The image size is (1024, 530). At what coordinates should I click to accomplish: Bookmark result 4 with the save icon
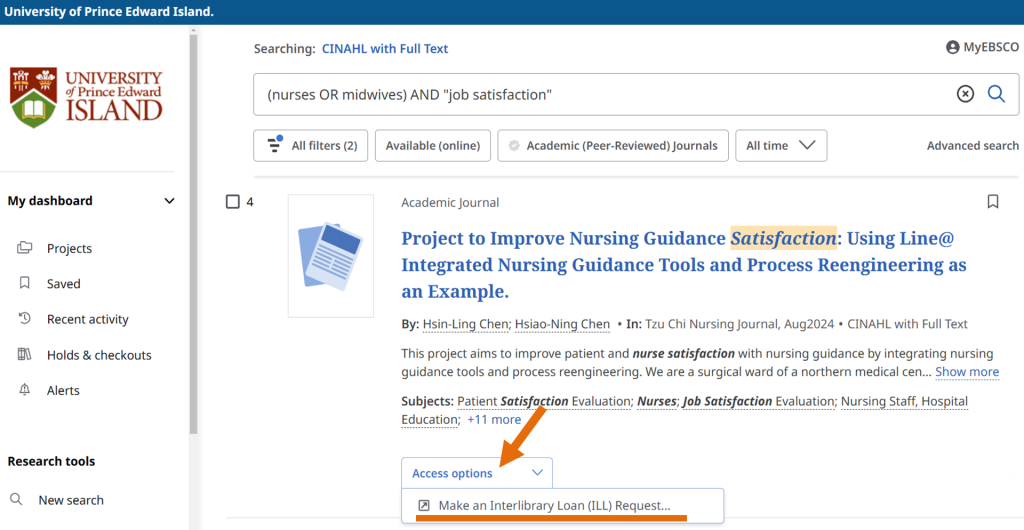click(x=993, y=202)
